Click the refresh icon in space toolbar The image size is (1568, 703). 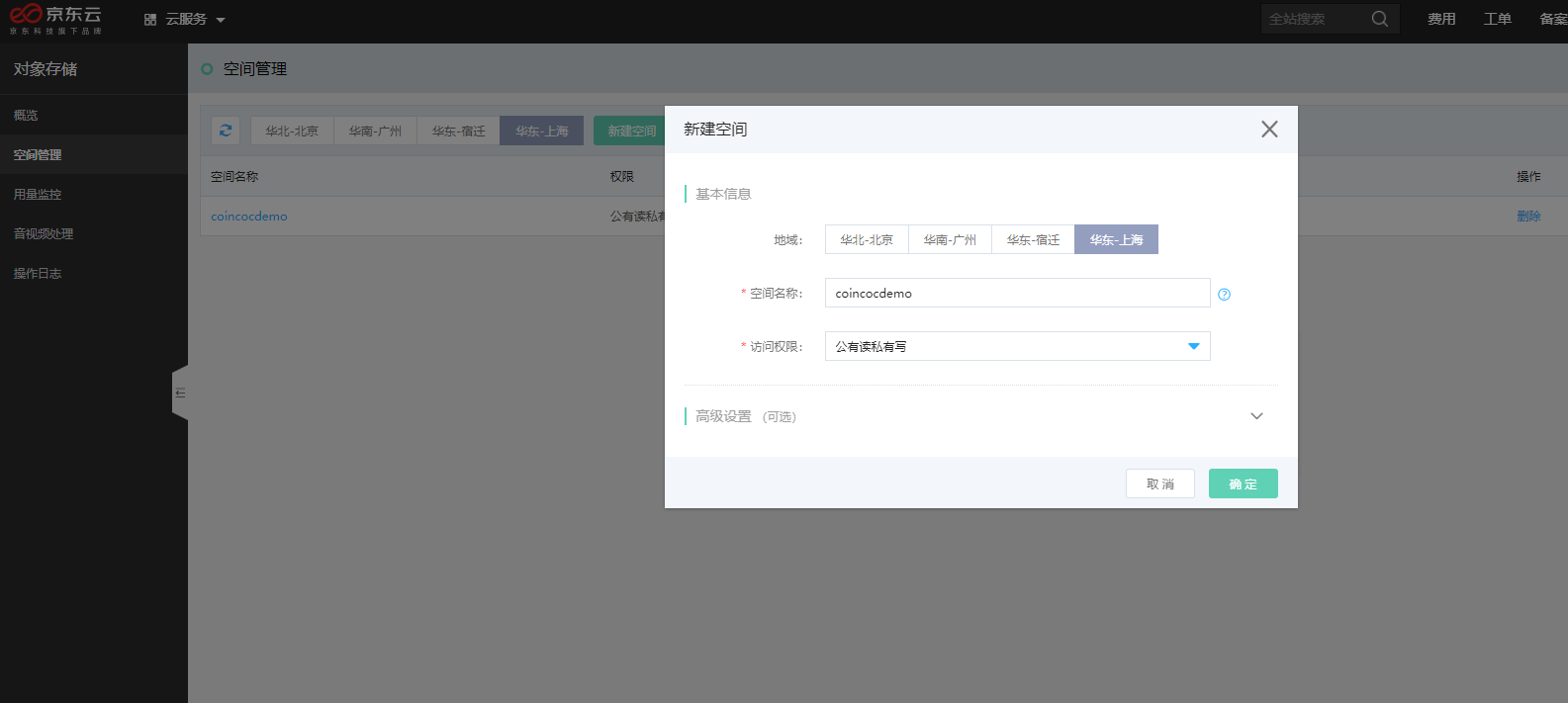[226, 131]
